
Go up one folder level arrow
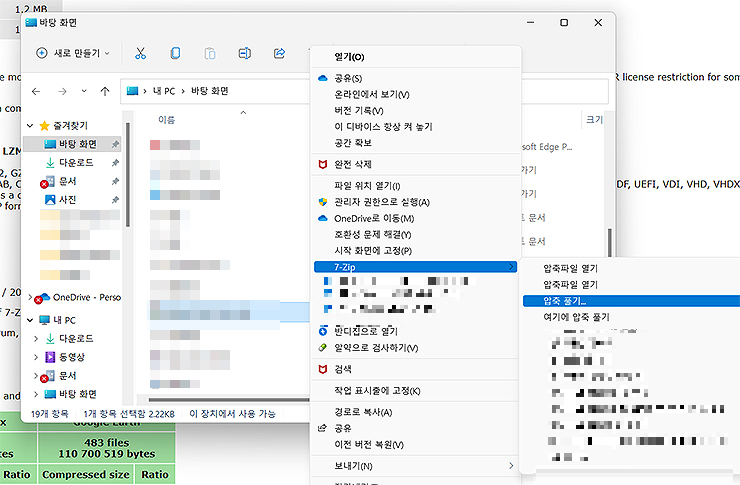105,91
